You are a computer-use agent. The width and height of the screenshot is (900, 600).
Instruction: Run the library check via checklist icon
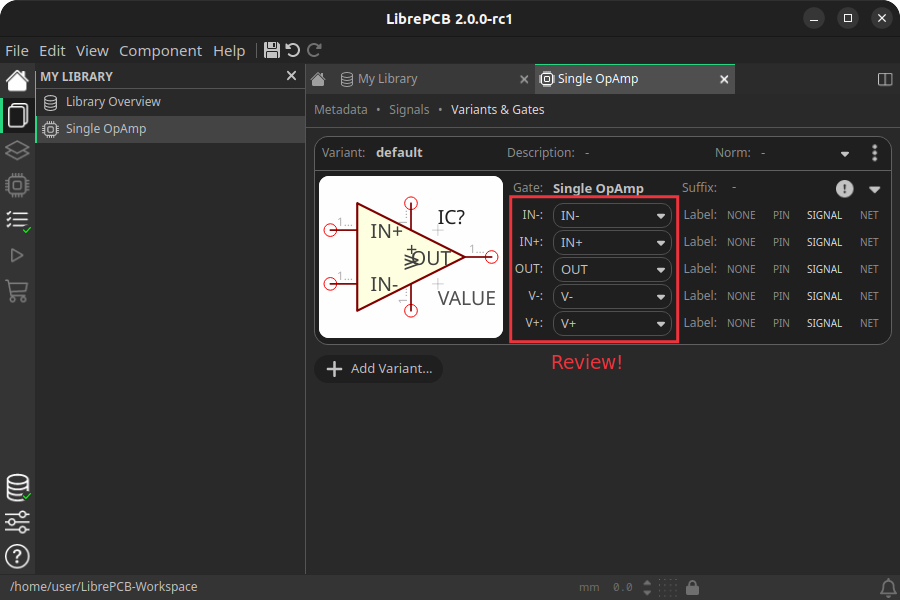click(x=16, y=220)
